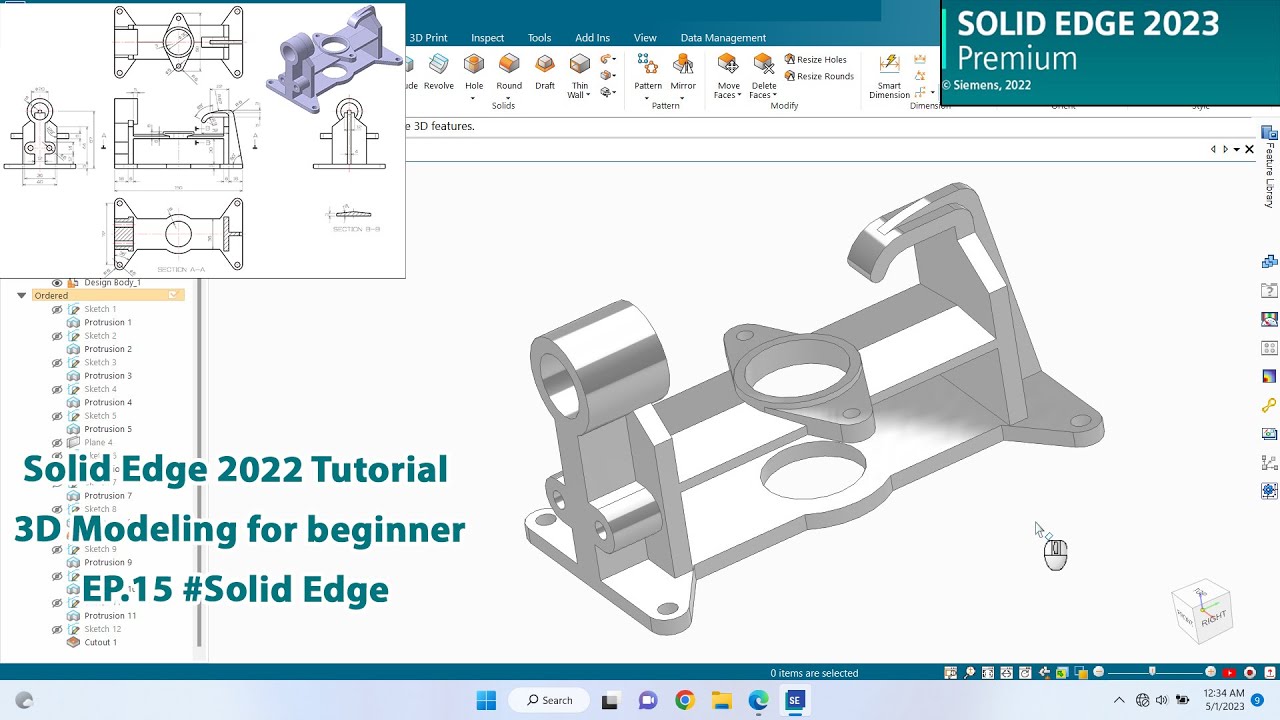Image resolution: width=1280 pixels, height=720 pixels.
Task: Toggle visibility of Sketch 12
Action: (x=57, y=629)
